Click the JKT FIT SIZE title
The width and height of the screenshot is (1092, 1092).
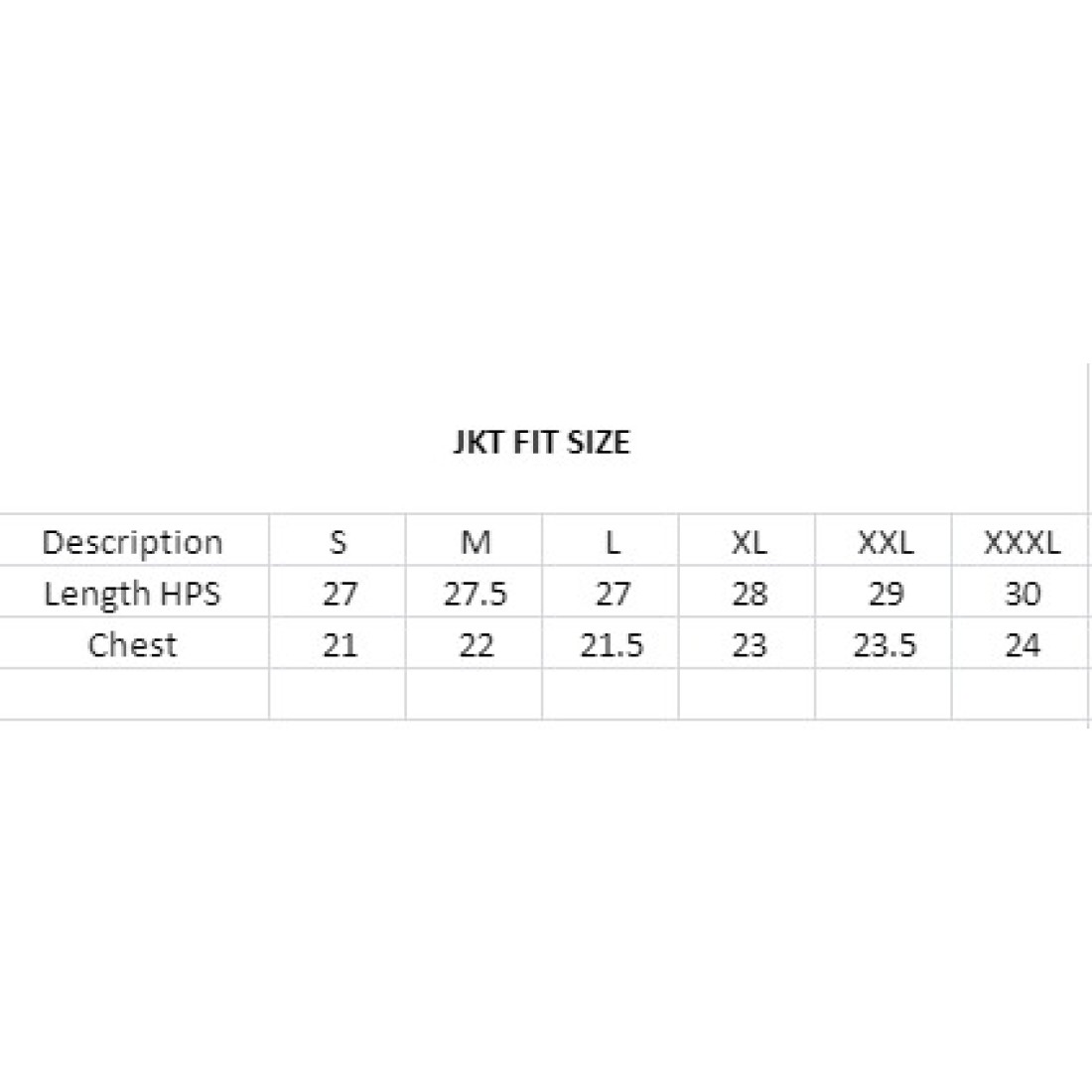coord(542,442)
